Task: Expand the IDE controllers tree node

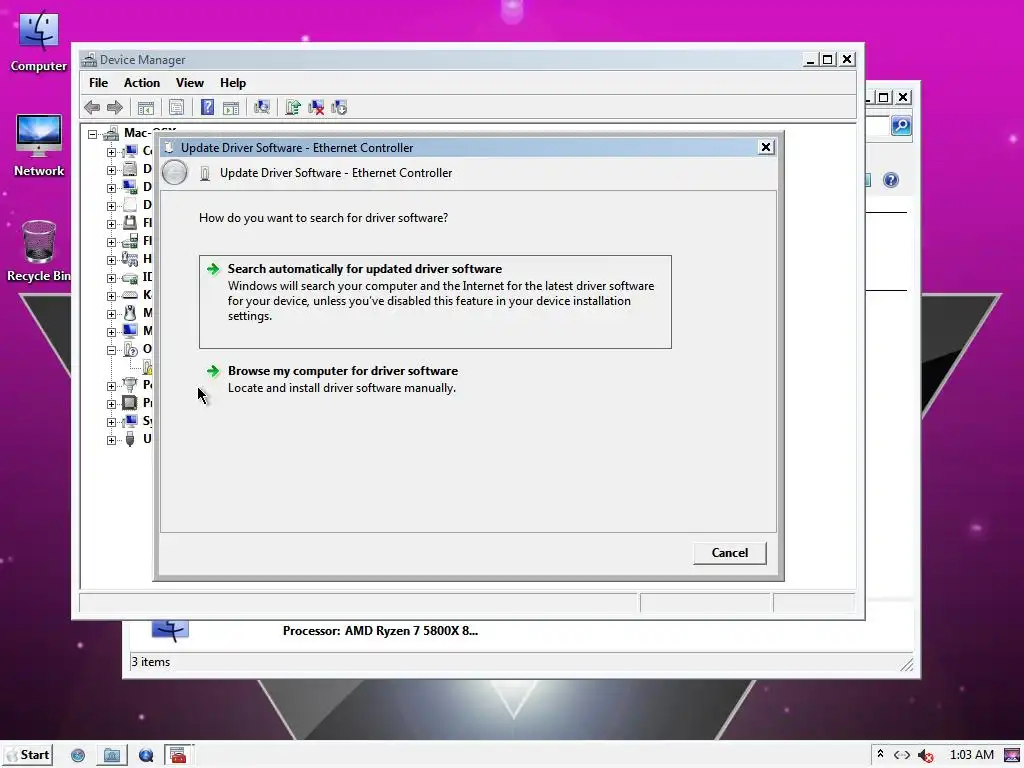Action: [111, 278]
